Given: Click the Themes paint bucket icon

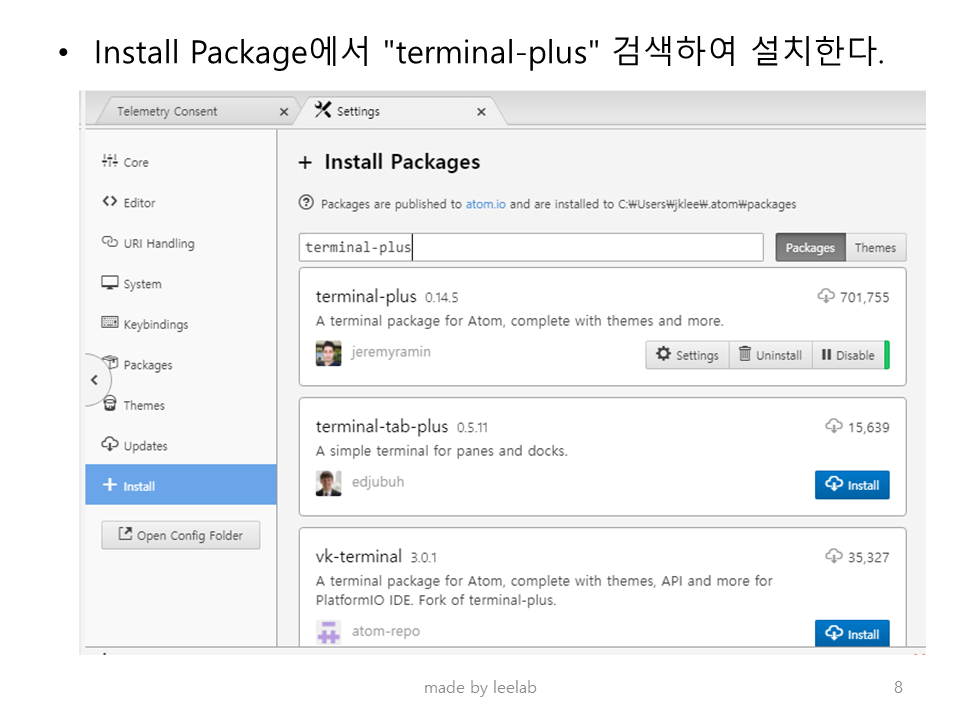Looking at the screenshot, I should (x=110, y=403).
